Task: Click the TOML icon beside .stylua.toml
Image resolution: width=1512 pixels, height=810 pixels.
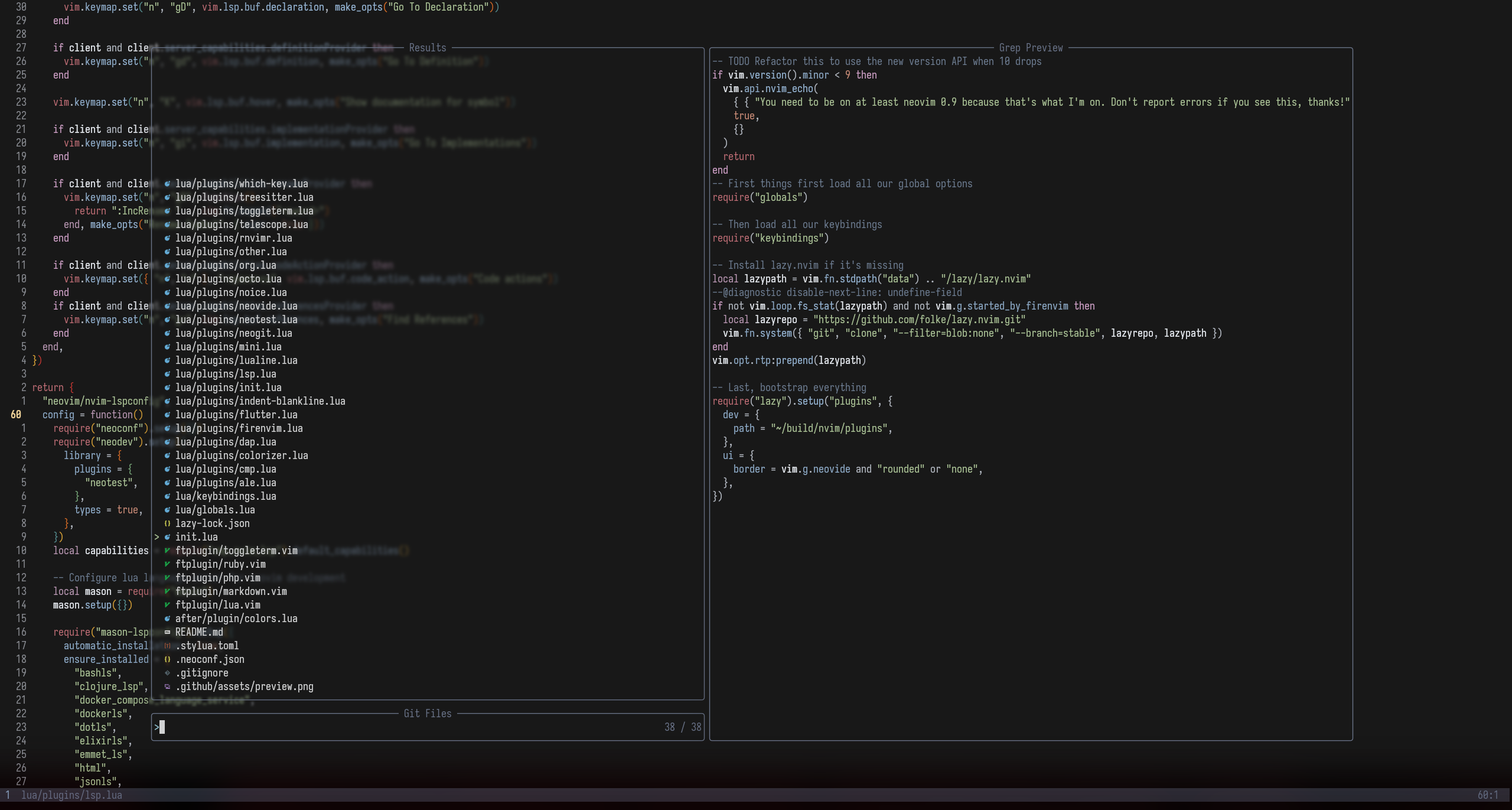Action: (x=167, y=646)
